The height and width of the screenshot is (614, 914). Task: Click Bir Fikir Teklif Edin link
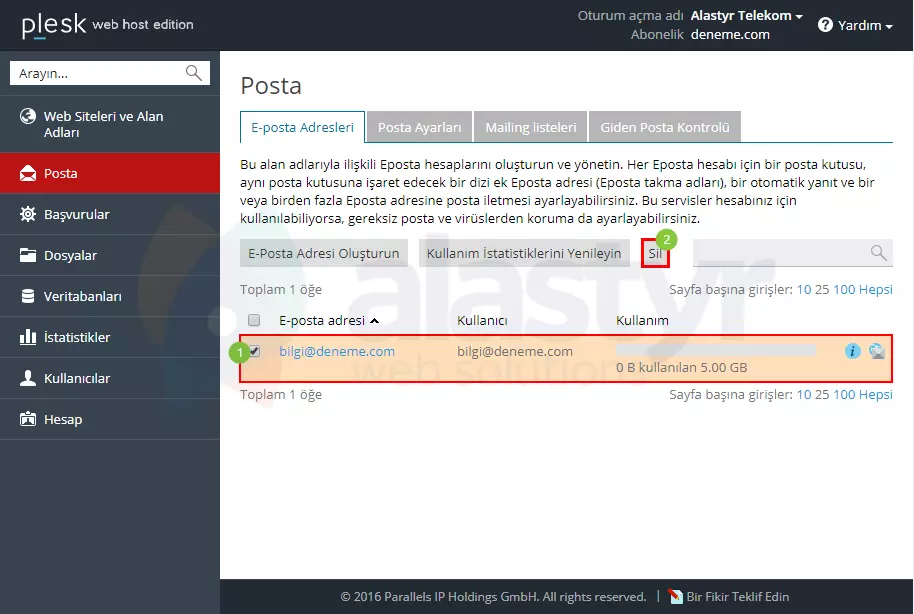(737, 597)
